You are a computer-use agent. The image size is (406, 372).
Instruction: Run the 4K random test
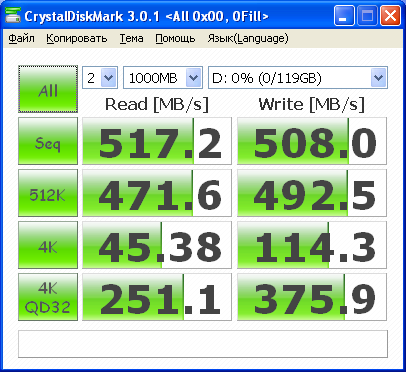pos(48,245)
